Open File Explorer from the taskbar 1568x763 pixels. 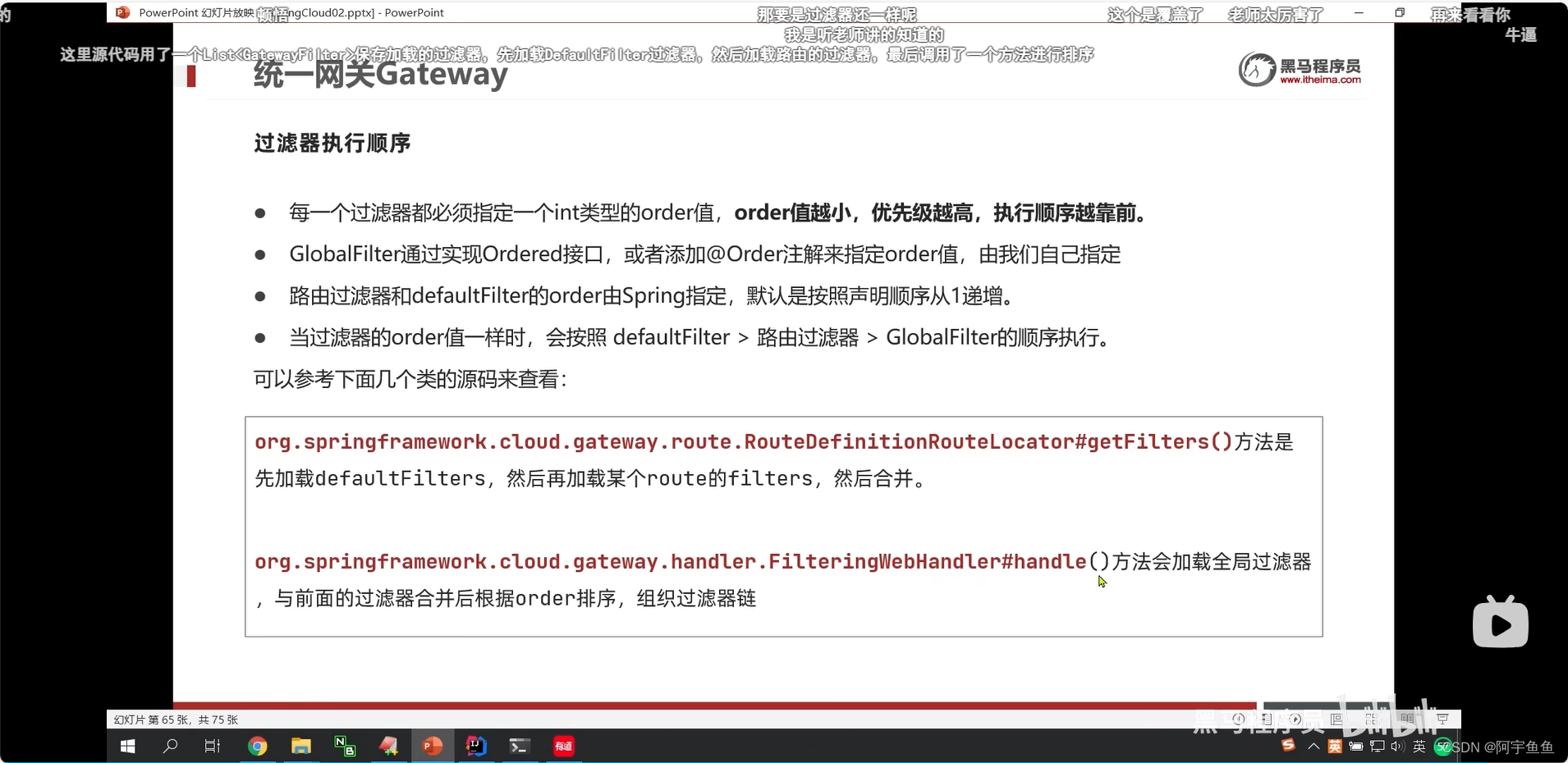point(301,746)
